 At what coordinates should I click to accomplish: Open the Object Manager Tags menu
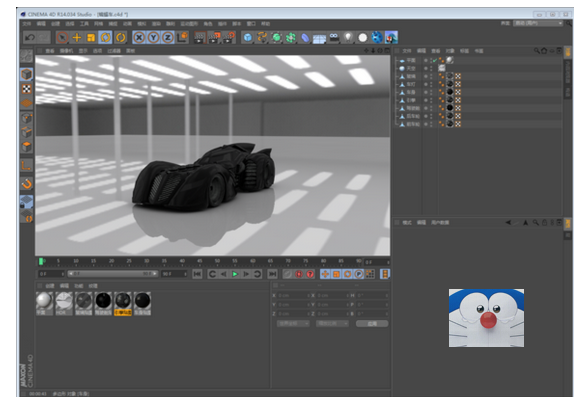[465, 51]
